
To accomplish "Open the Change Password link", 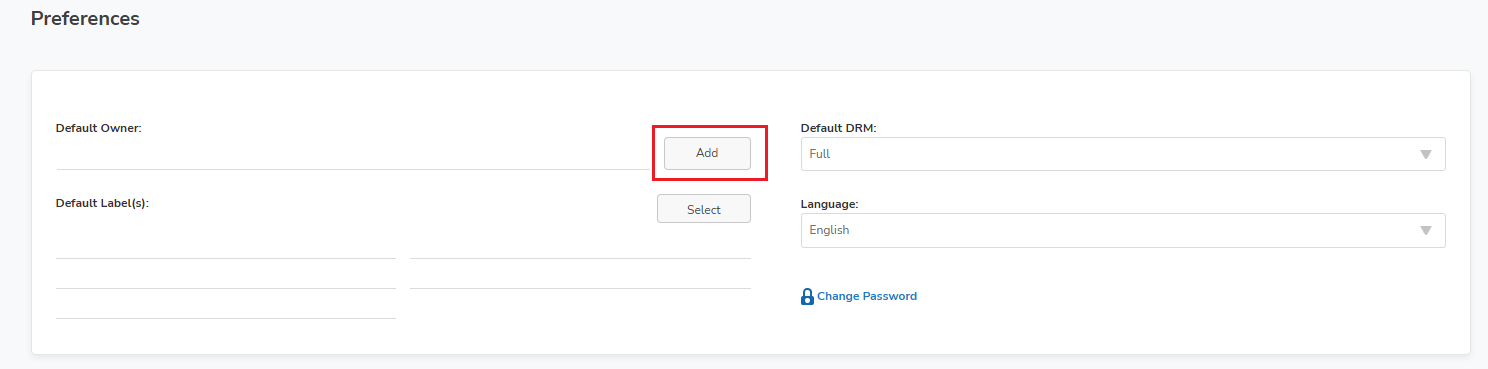I will tap(867, 296).
